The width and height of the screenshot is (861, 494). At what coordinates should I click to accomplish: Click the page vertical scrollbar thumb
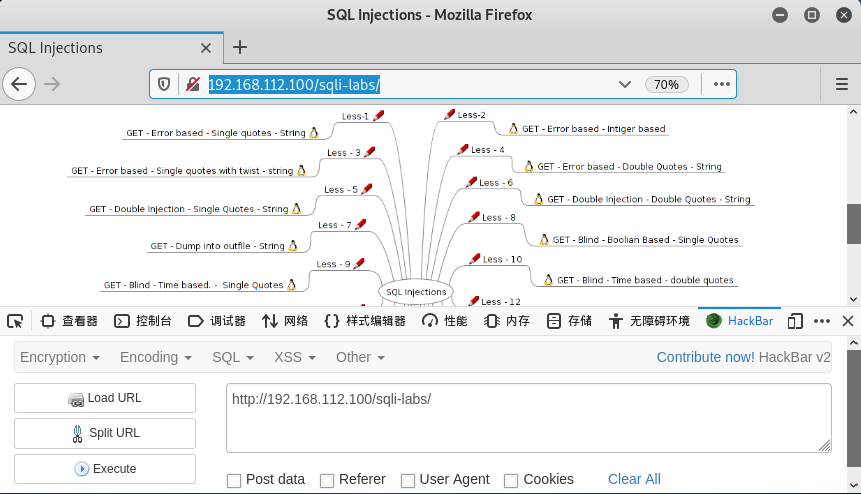point(853,224)
